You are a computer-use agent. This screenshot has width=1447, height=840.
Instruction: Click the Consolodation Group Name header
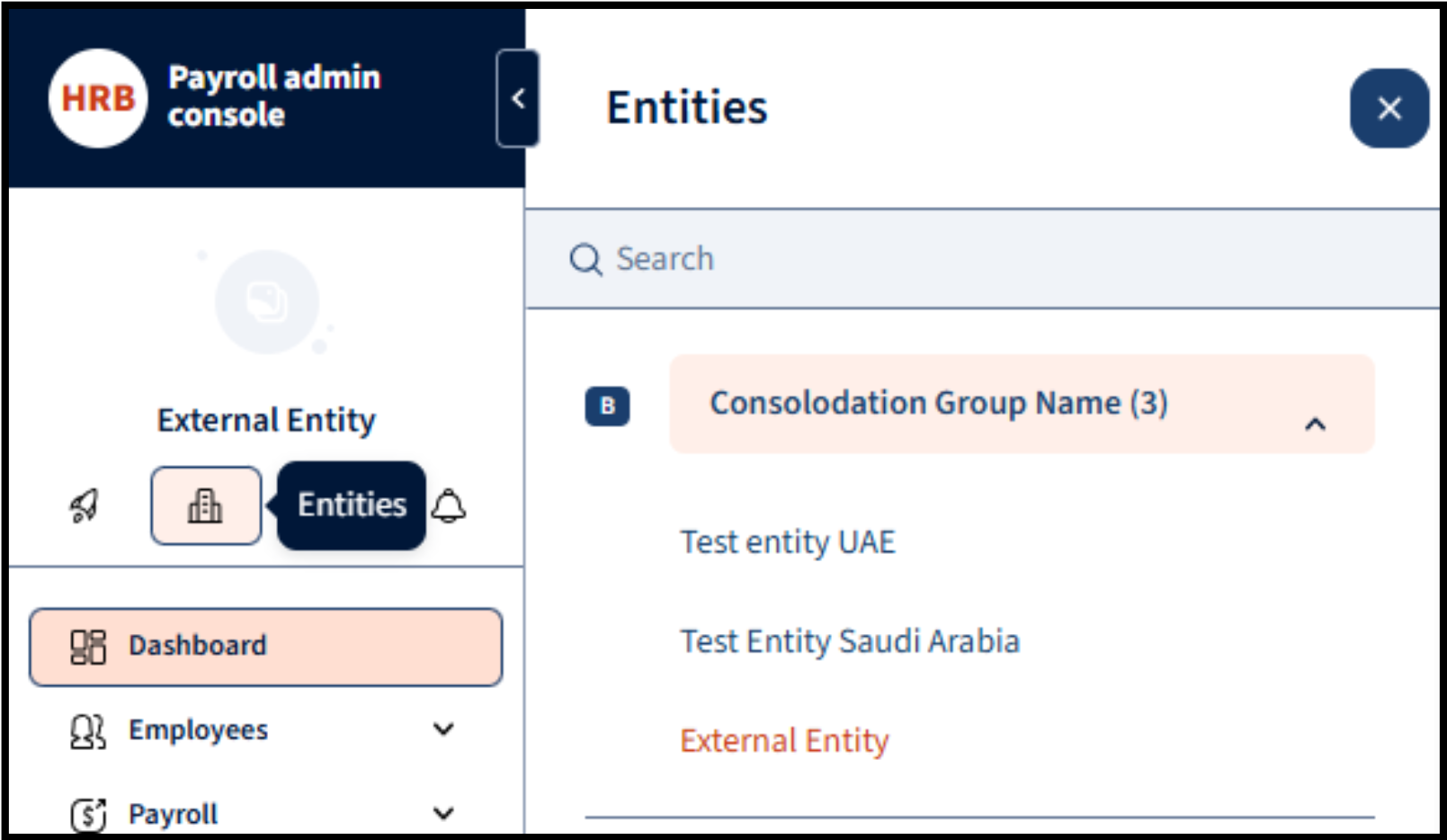pos(938,403)
